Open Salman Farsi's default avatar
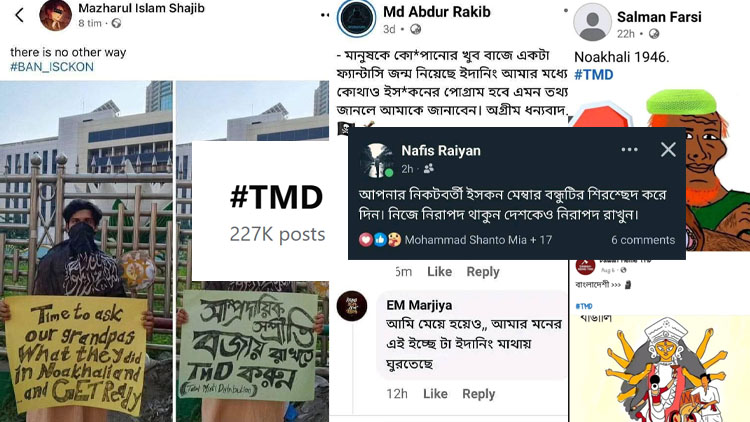Screen dimensions: 750x422 [592, 22]
